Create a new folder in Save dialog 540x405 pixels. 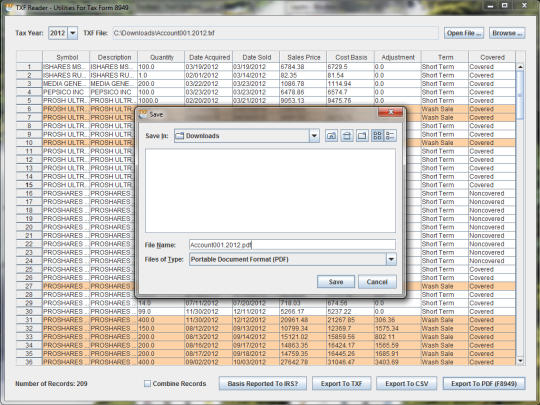click(362, 136)
